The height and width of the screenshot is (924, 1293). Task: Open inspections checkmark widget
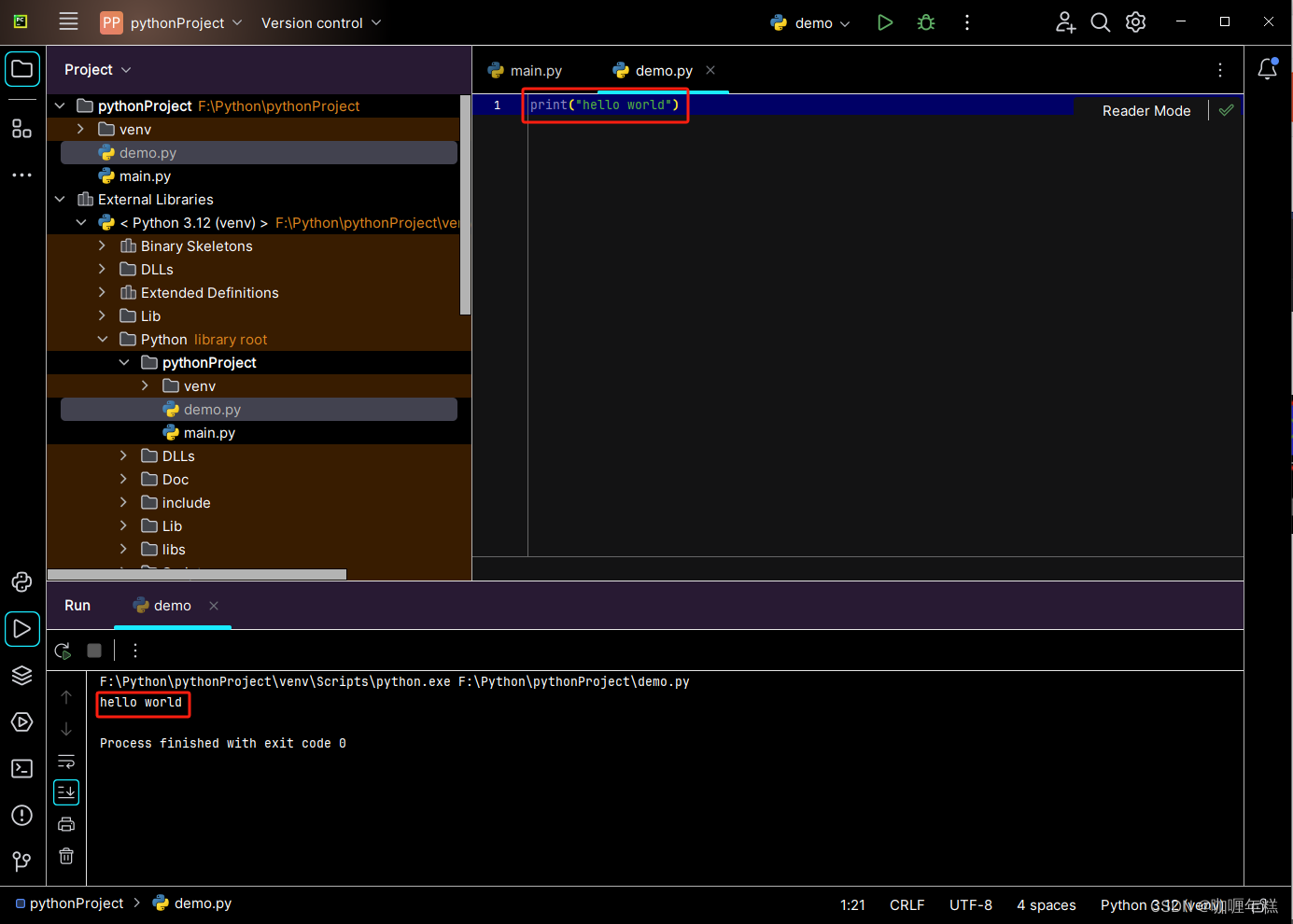[x=1227, y=110]
